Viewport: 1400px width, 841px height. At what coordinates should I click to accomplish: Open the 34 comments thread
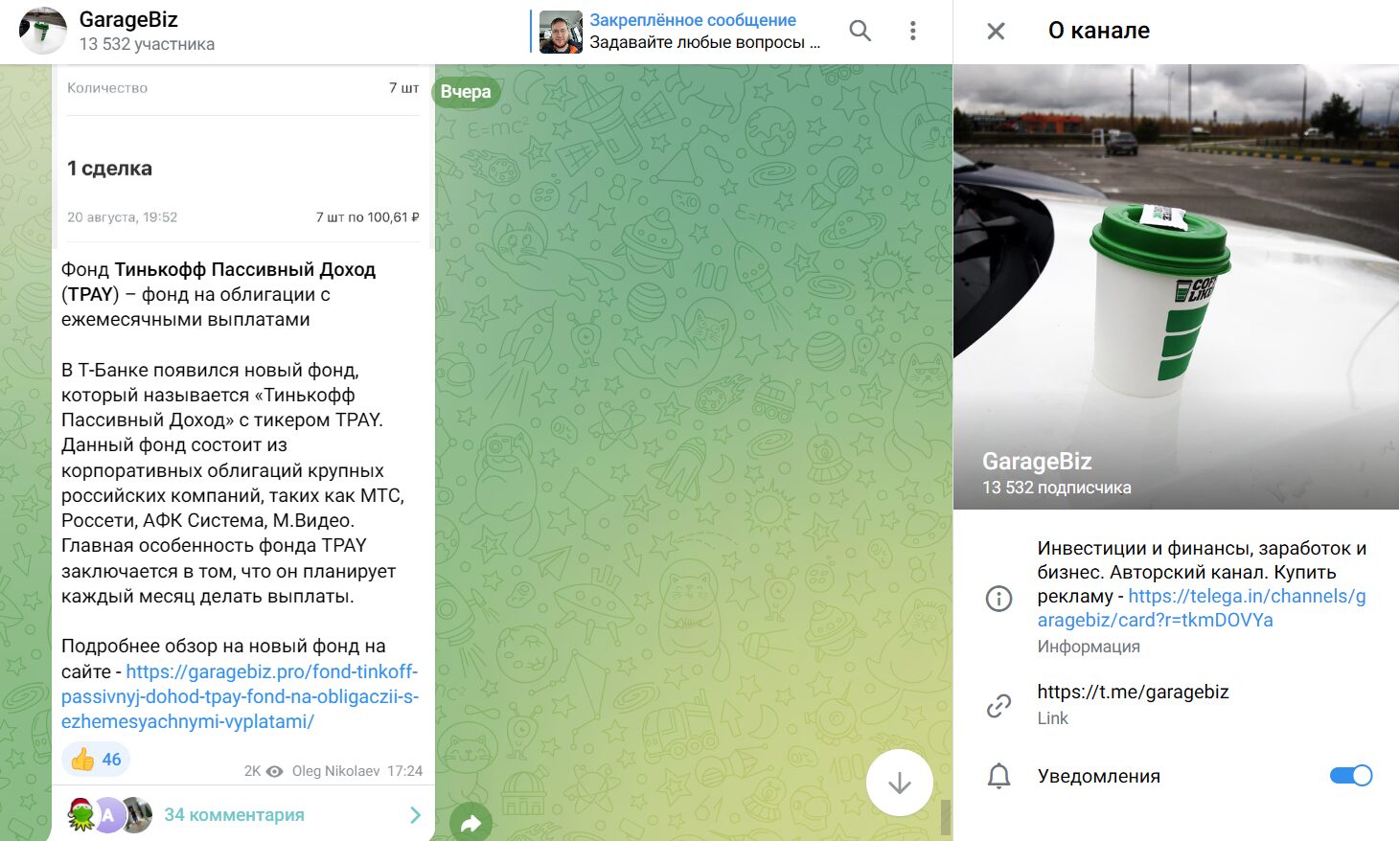point(234,815)
